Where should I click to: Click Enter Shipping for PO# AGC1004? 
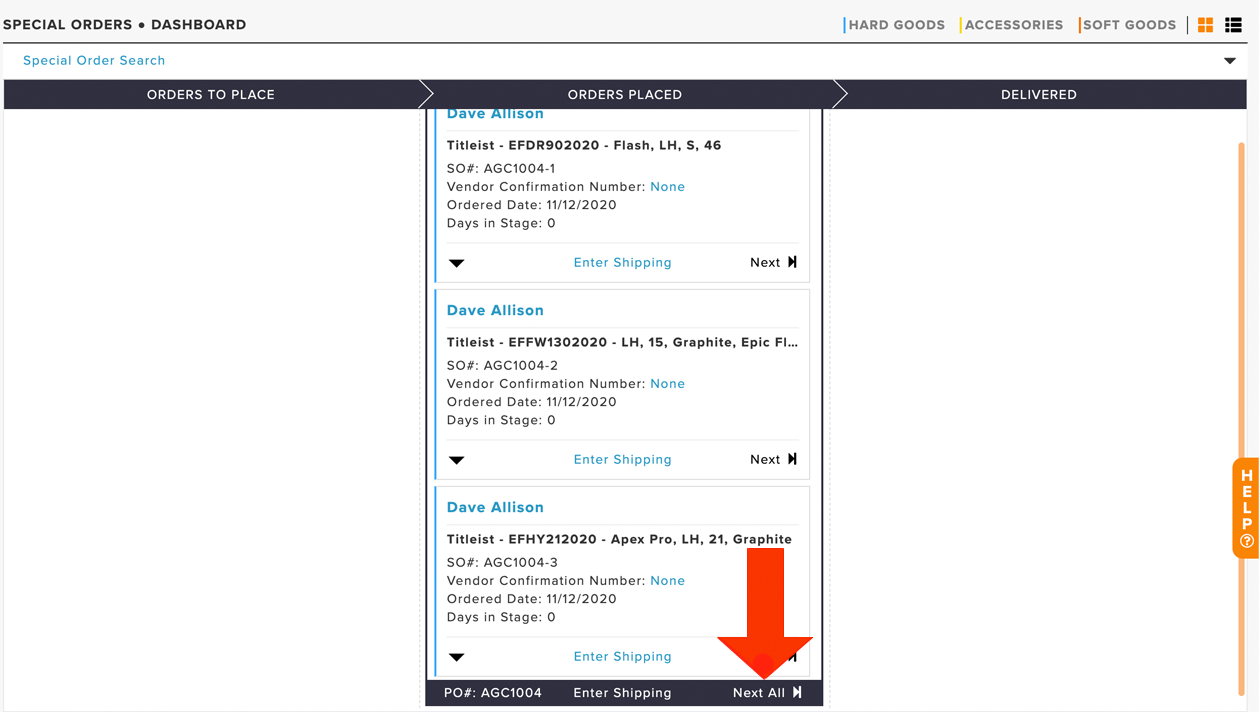(x=622, y=692)
